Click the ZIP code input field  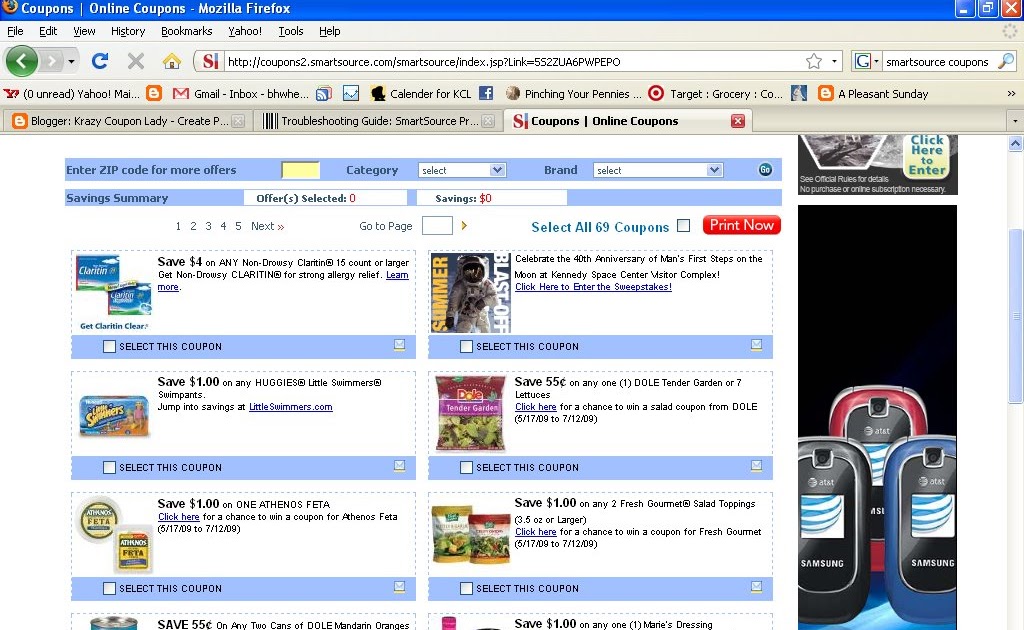click(300, 170)
